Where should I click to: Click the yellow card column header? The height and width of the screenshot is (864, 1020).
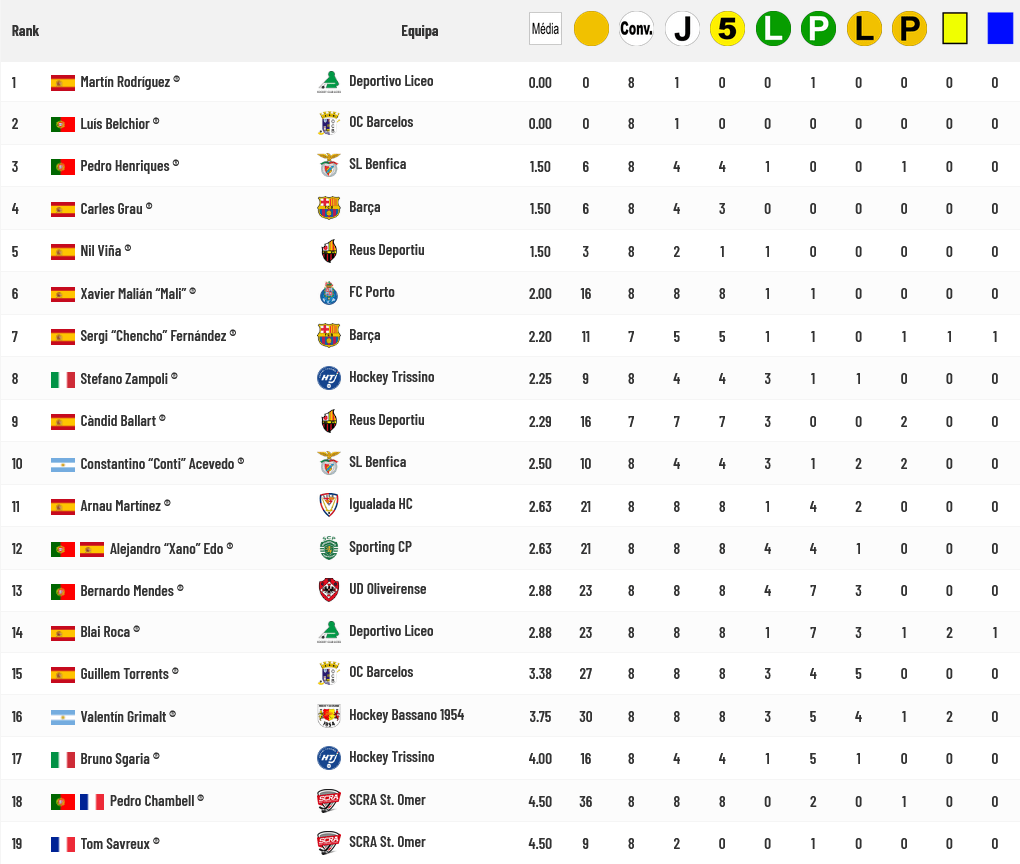point(955,29)
